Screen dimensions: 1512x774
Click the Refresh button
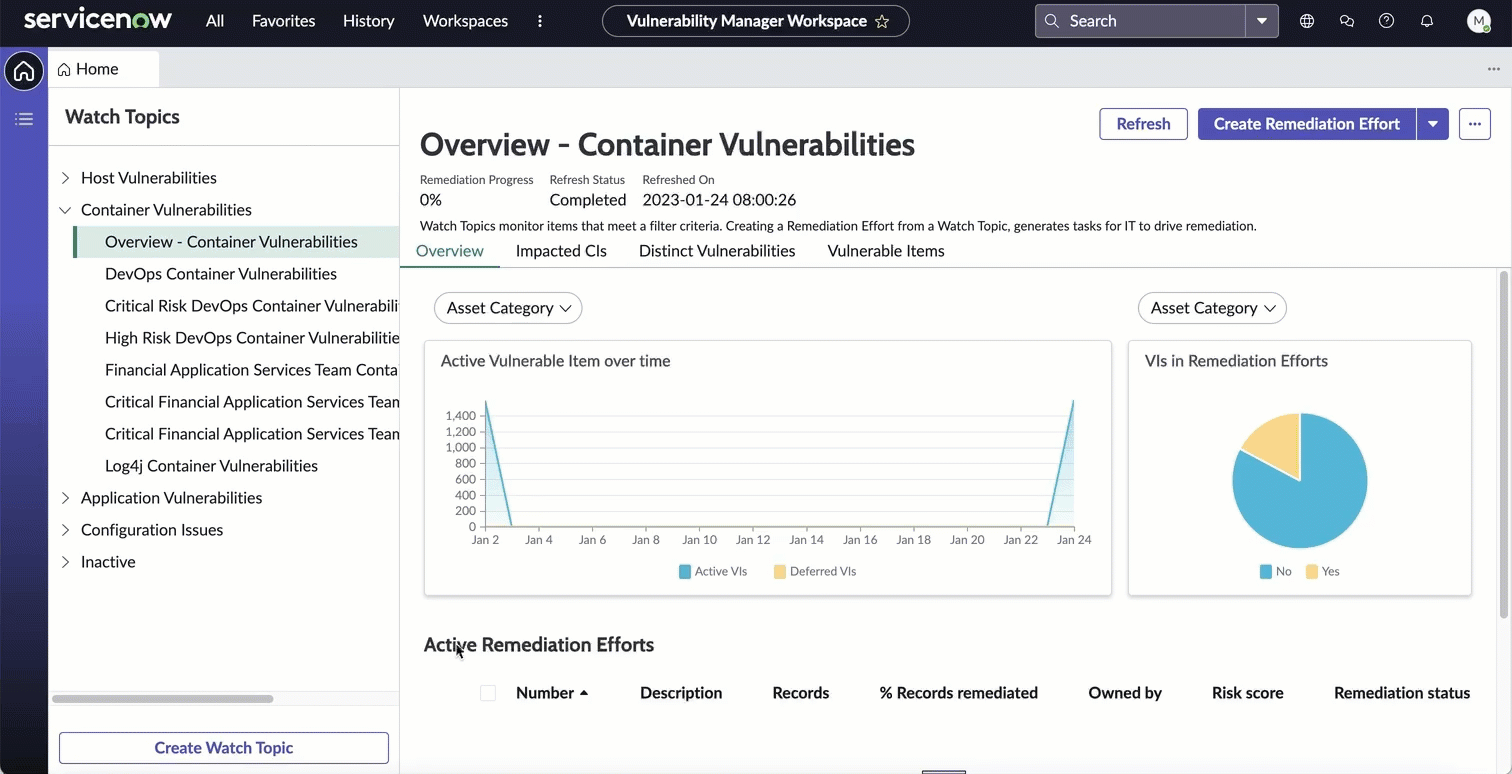click(x=1144, y=124)
